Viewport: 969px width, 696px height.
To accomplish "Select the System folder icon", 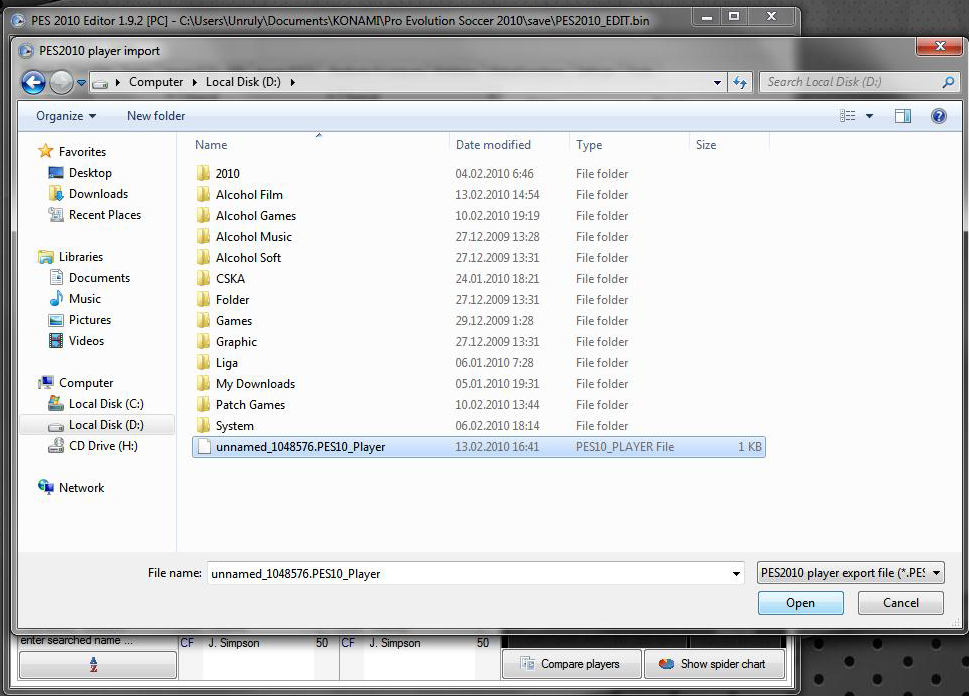I will pos(203,425).
